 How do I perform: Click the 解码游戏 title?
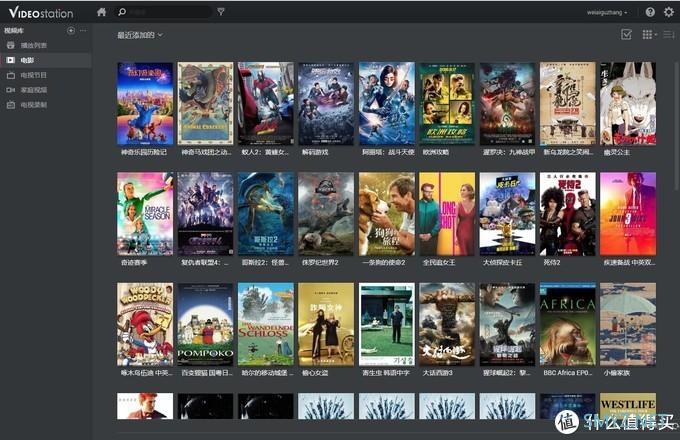[x=315, y=152]
